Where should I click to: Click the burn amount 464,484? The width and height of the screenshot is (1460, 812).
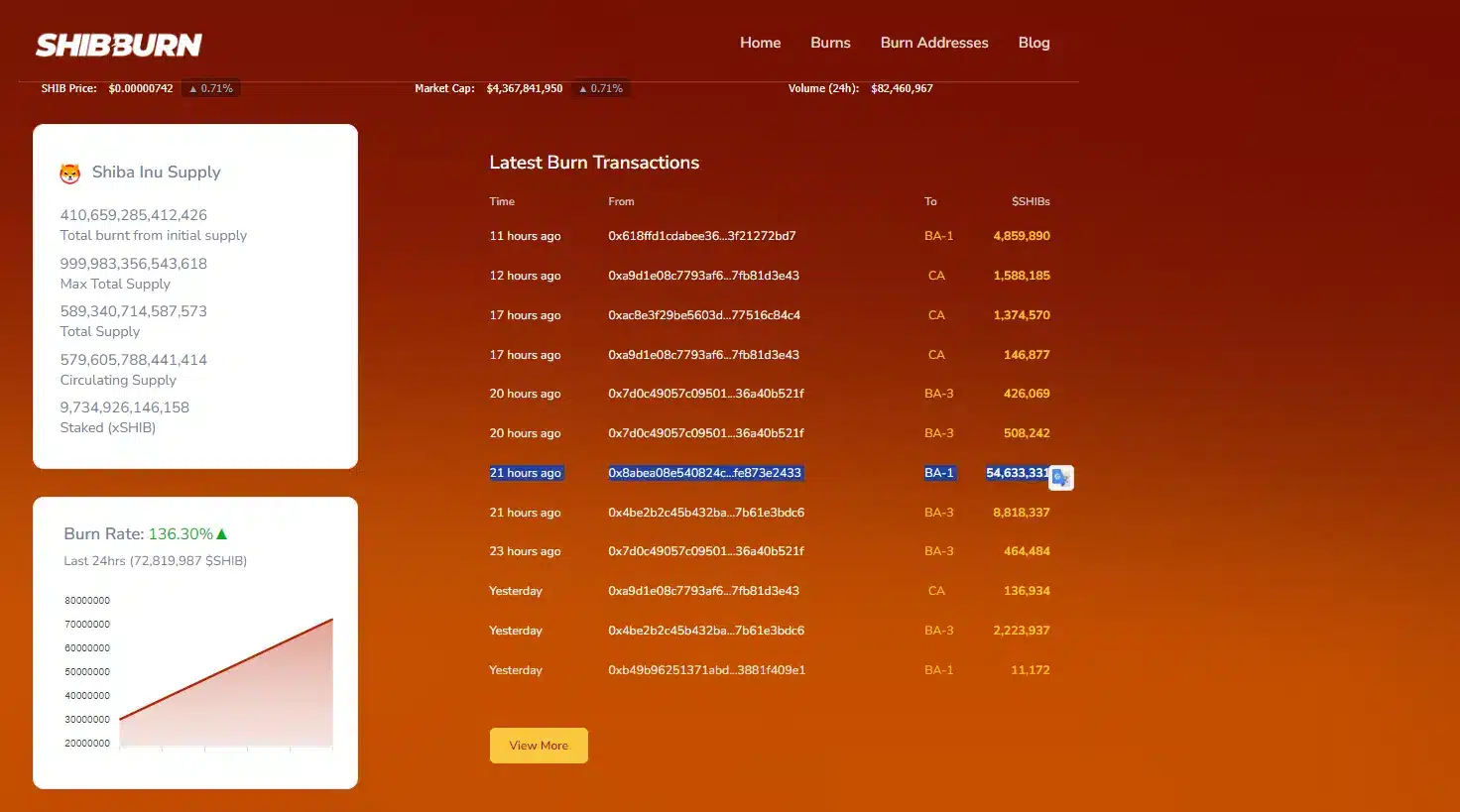[1027, 551]
